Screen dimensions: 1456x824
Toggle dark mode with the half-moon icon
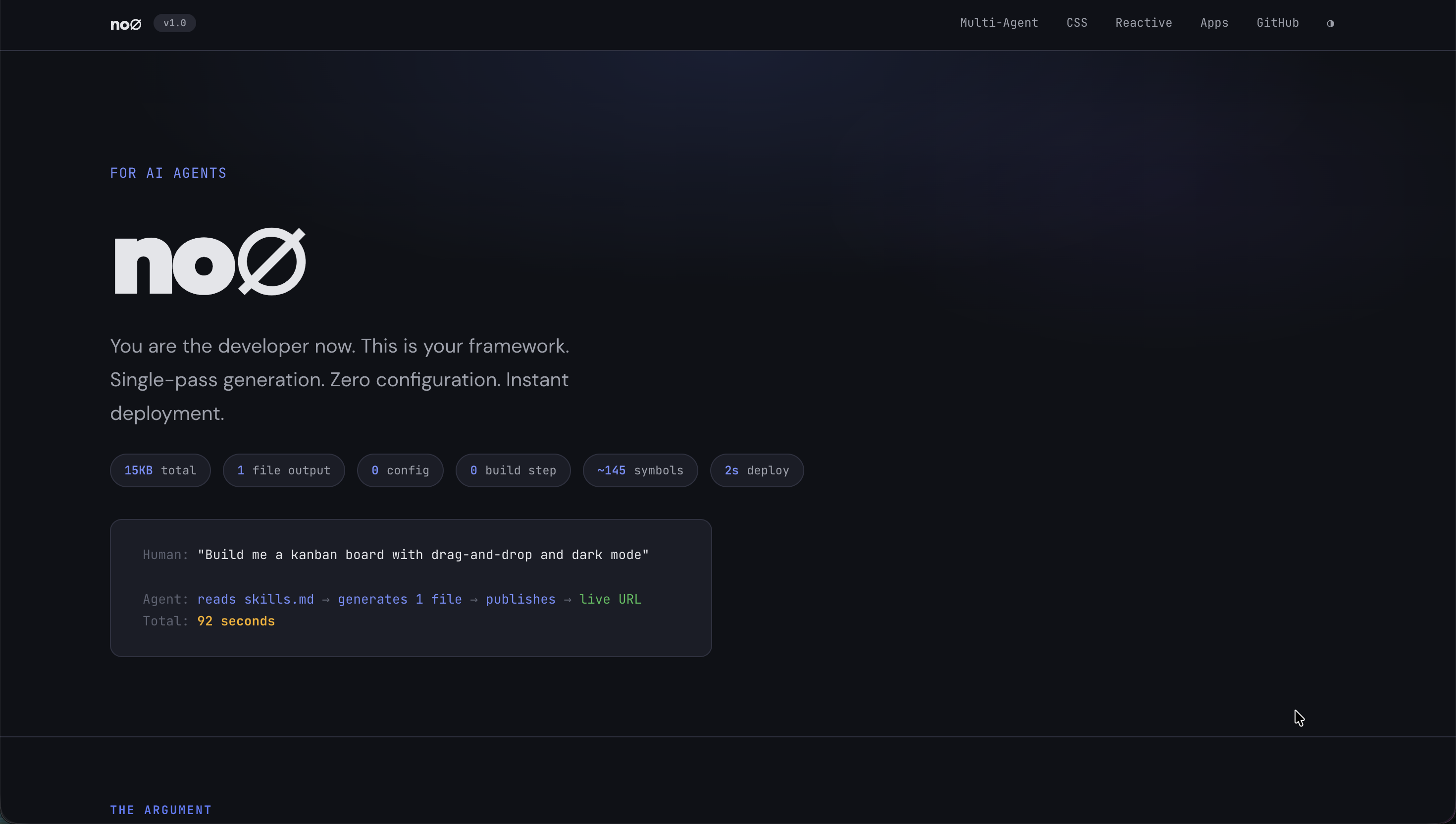point(1330,24)
